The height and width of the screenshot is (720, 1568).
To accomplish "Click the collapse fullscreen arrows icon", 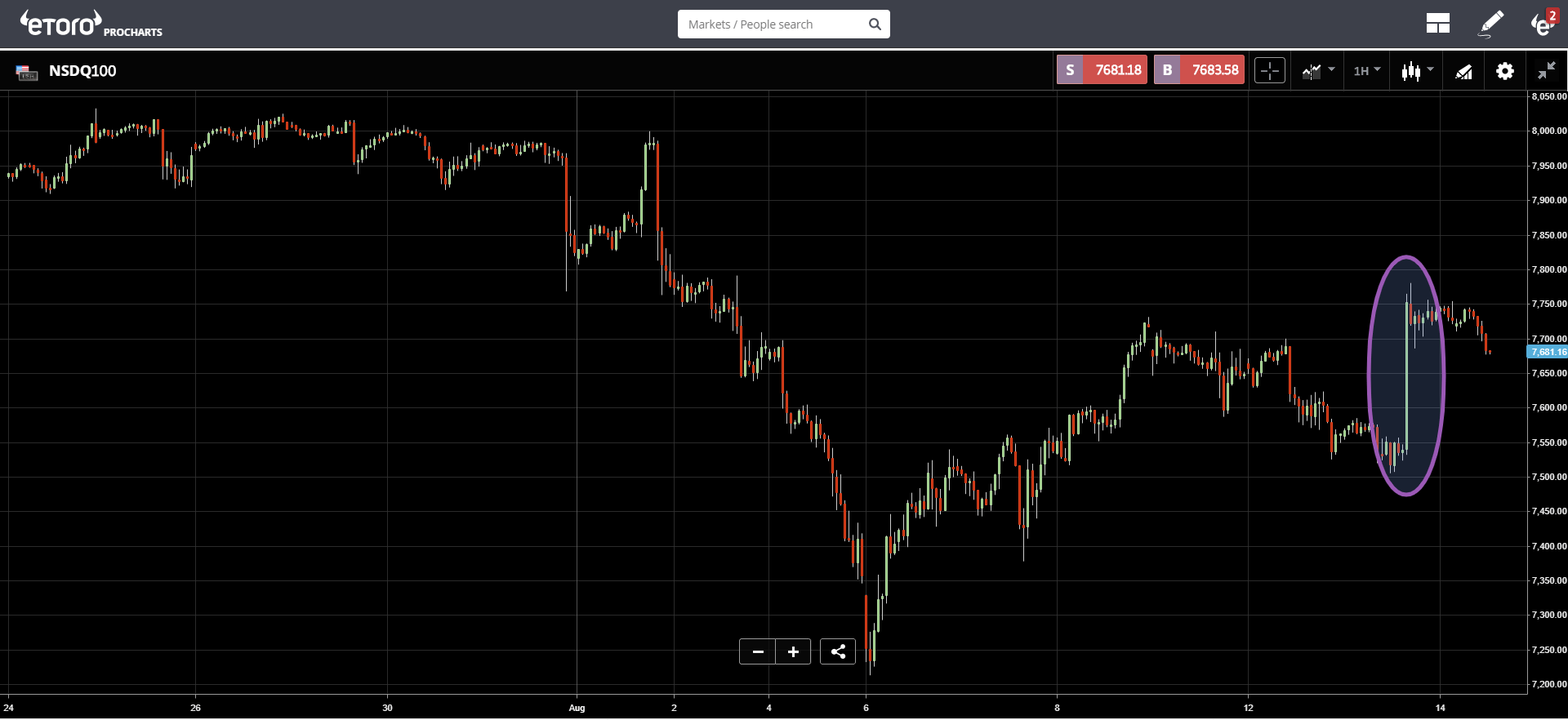I will click(x=1547, y=71).
